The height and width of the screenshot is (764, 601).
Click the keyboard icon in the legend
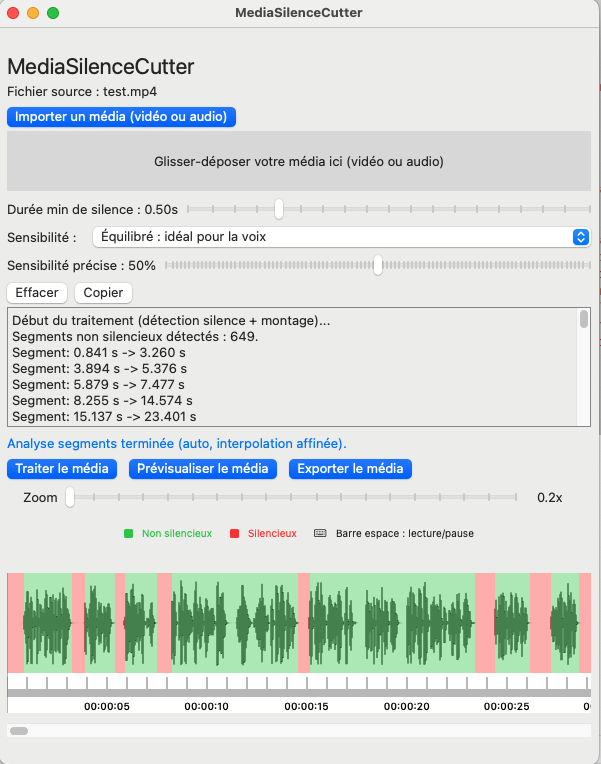(320, 533)
